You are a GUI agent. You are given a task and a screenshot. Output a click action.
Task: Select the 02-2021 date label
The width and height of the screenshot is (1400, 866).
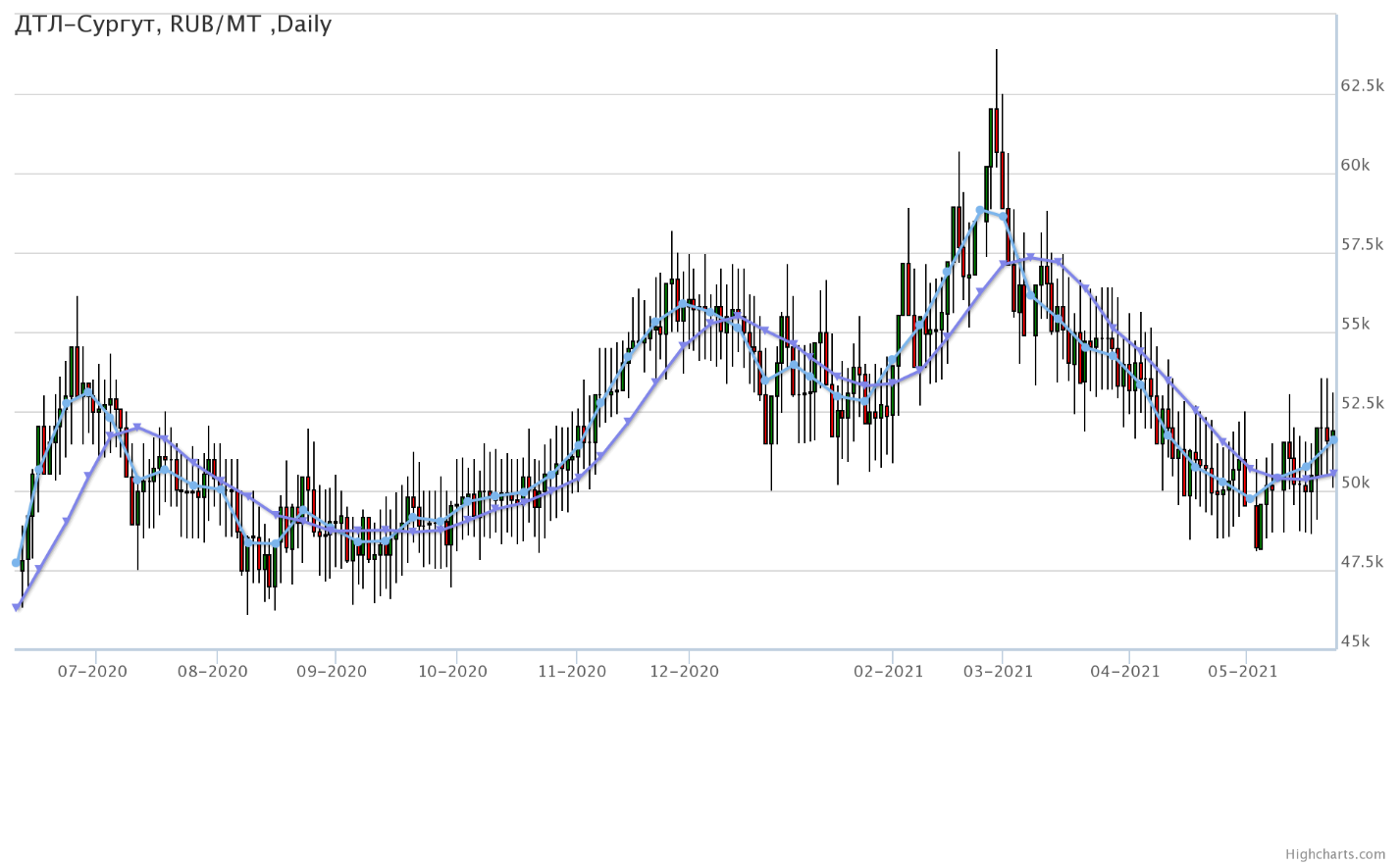click(x=889, y=672)
